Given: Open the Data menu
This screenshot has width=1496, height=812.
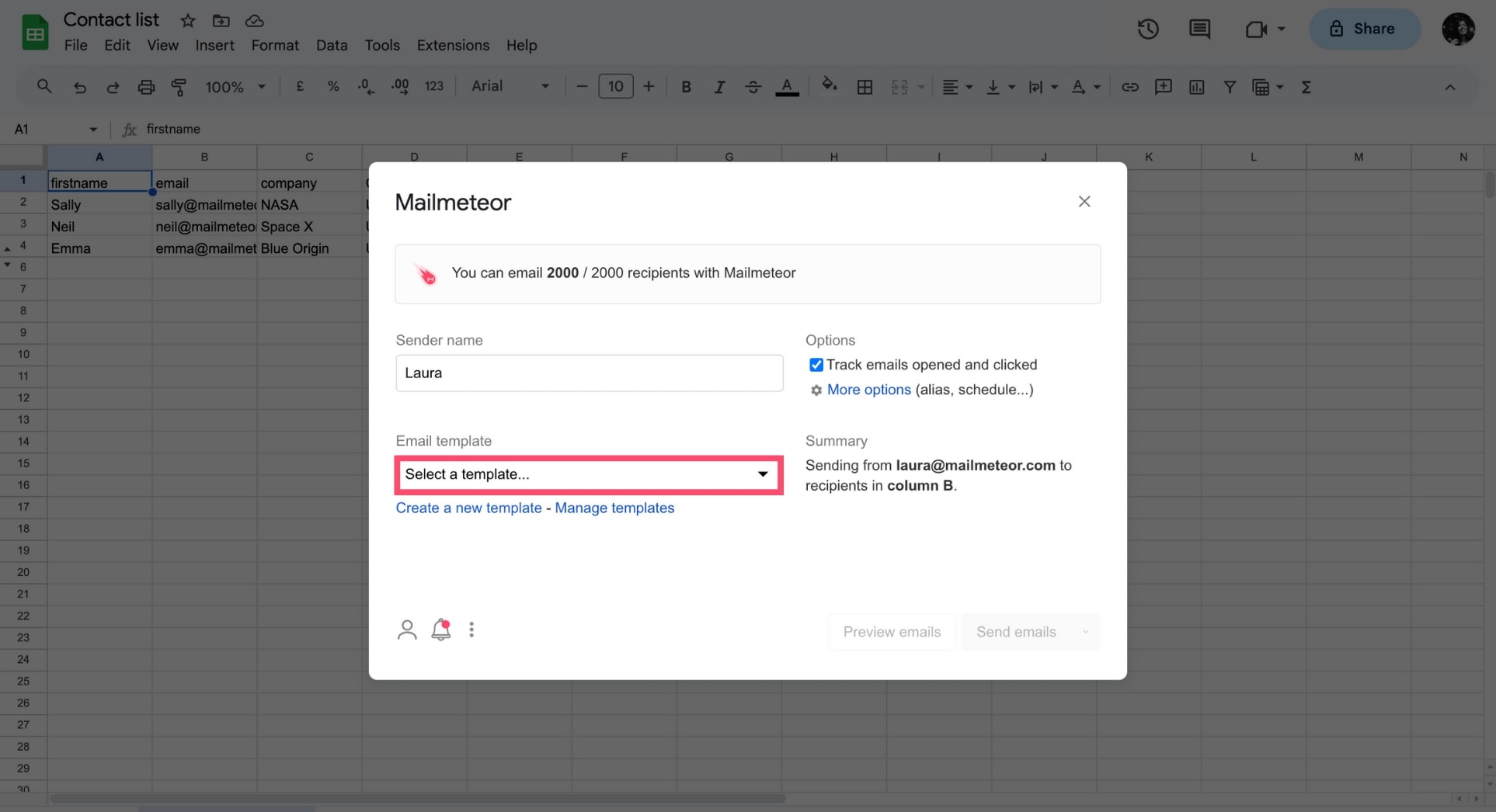Looking at the screenshot, I should point(332,45).
